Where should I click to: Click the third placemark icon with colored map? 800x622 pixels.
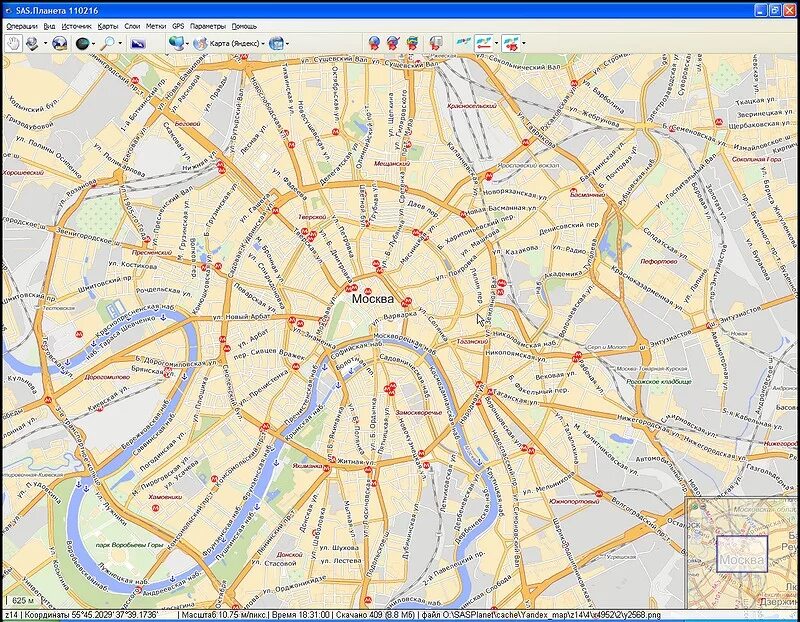[x=412, y=43]
